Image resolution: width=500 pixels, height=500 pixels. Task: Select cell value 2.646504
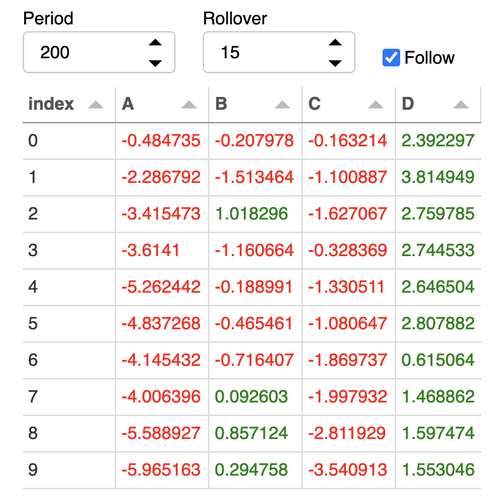(x=438, y=287)
